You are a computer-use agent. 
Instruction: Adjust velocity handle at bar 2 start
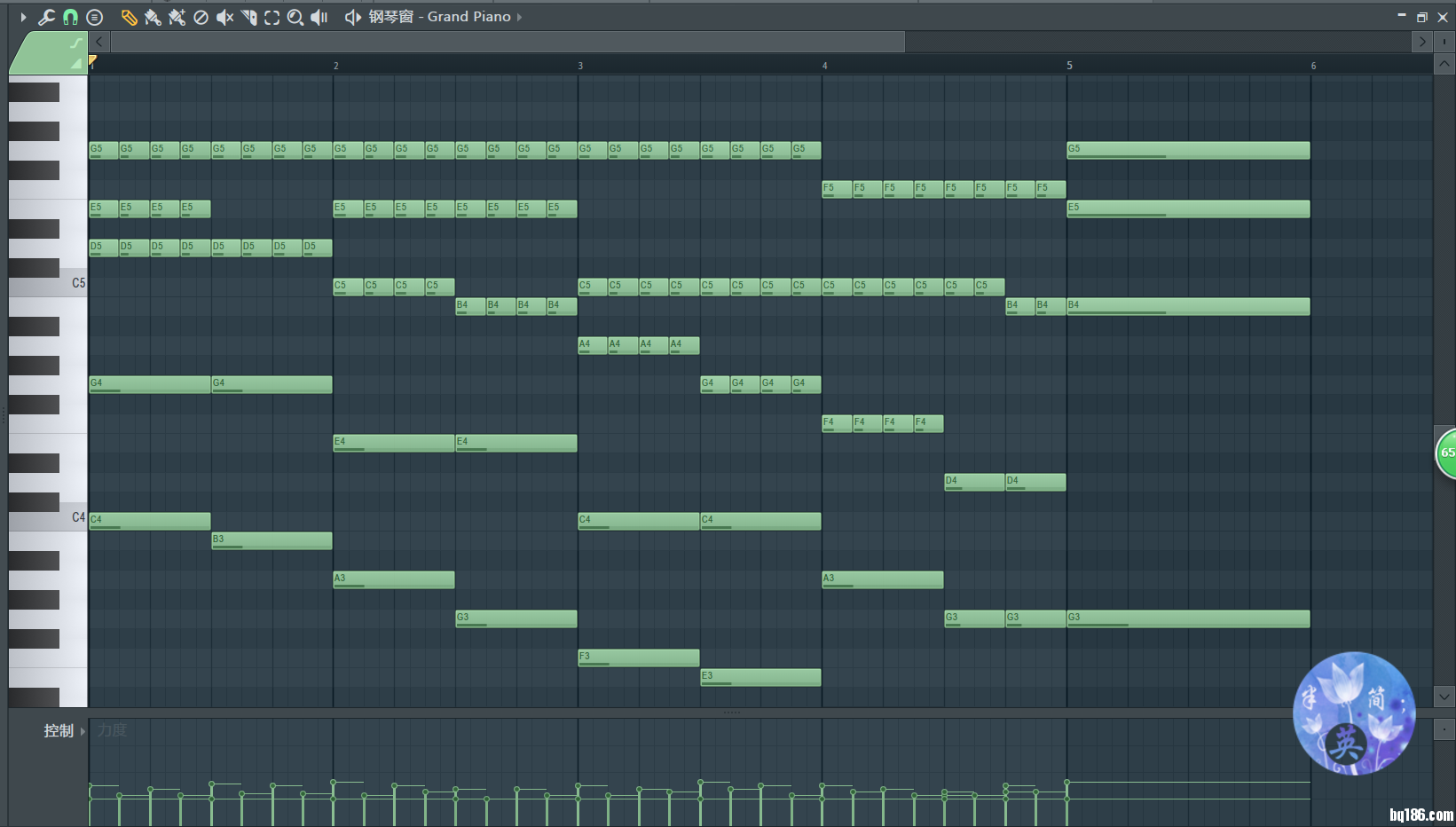pos(334,782)
